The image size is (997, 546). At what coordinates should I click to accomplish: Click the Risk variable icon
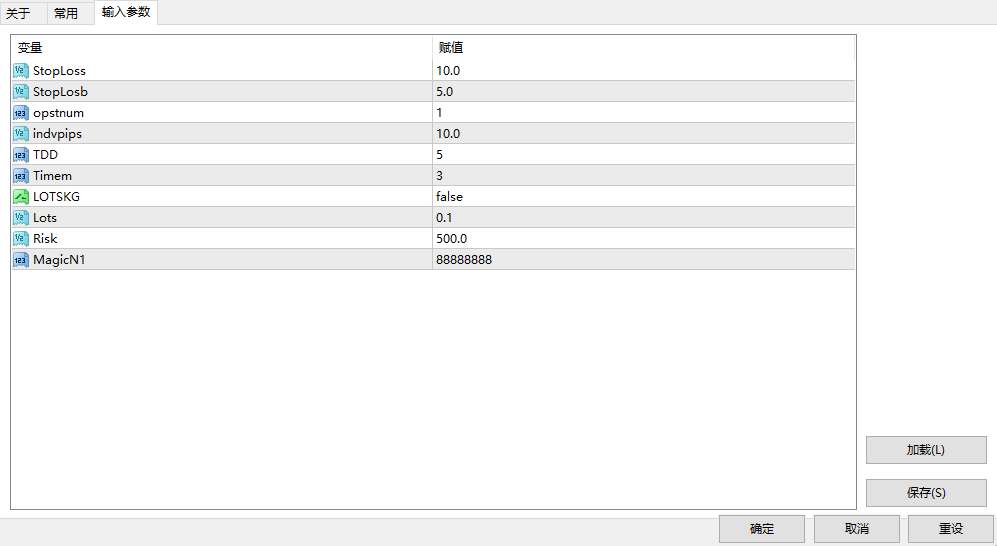pos(21,239)
